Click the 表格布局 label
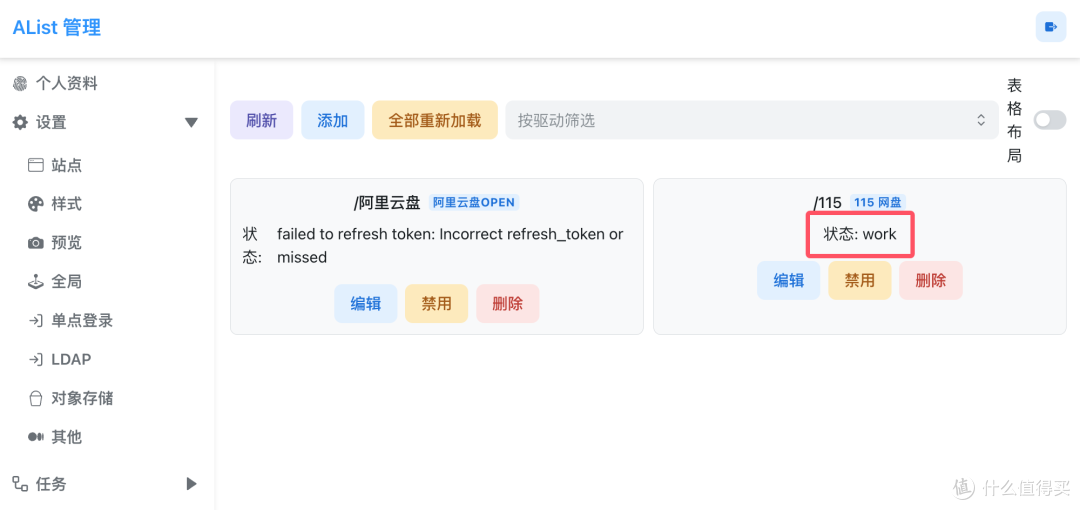This screenshot has width=1080, height=510. coord(1014,121)
